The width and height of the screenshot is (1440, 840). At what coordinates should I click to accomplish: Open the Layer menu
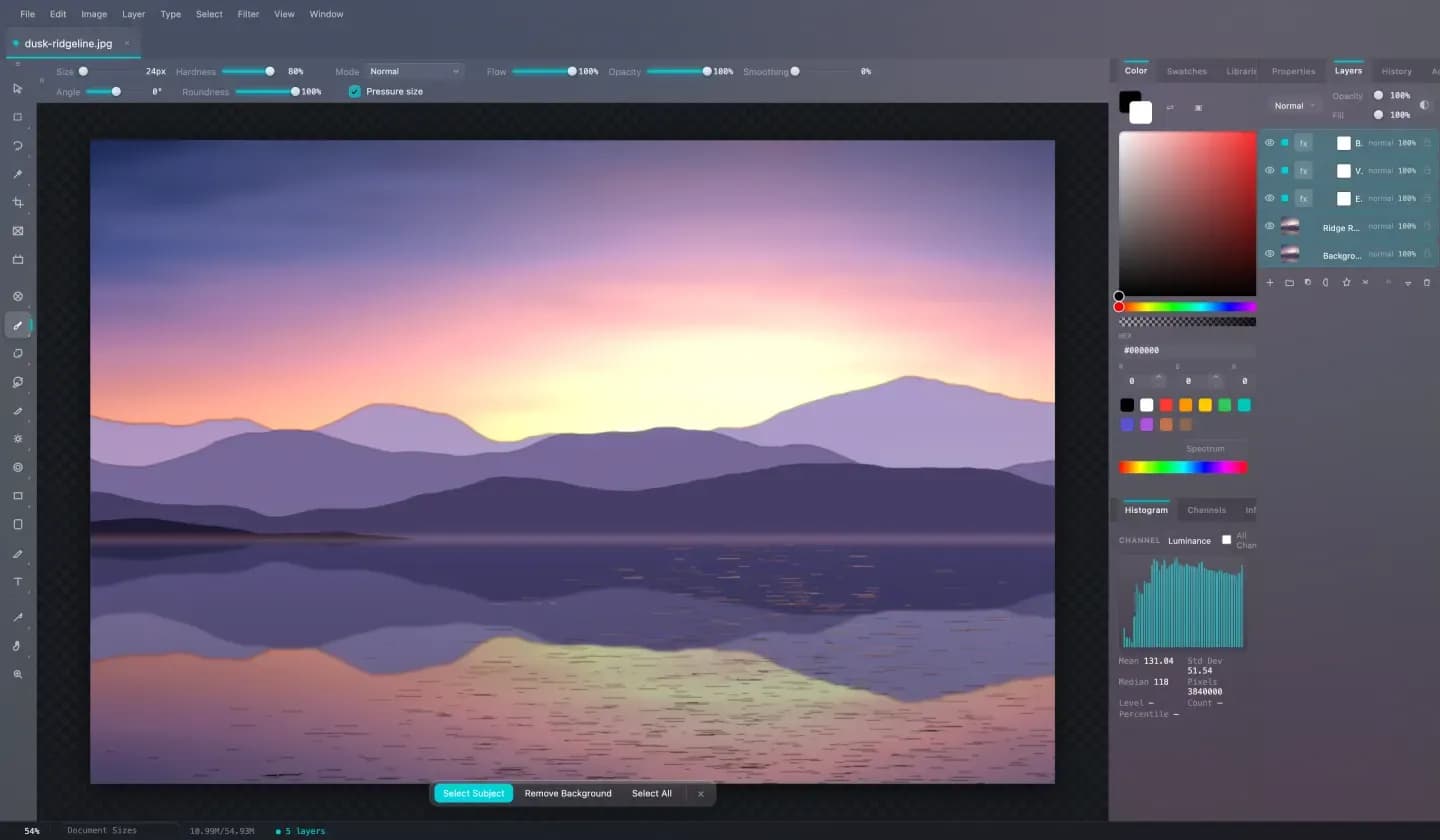(x=133, y=14)
